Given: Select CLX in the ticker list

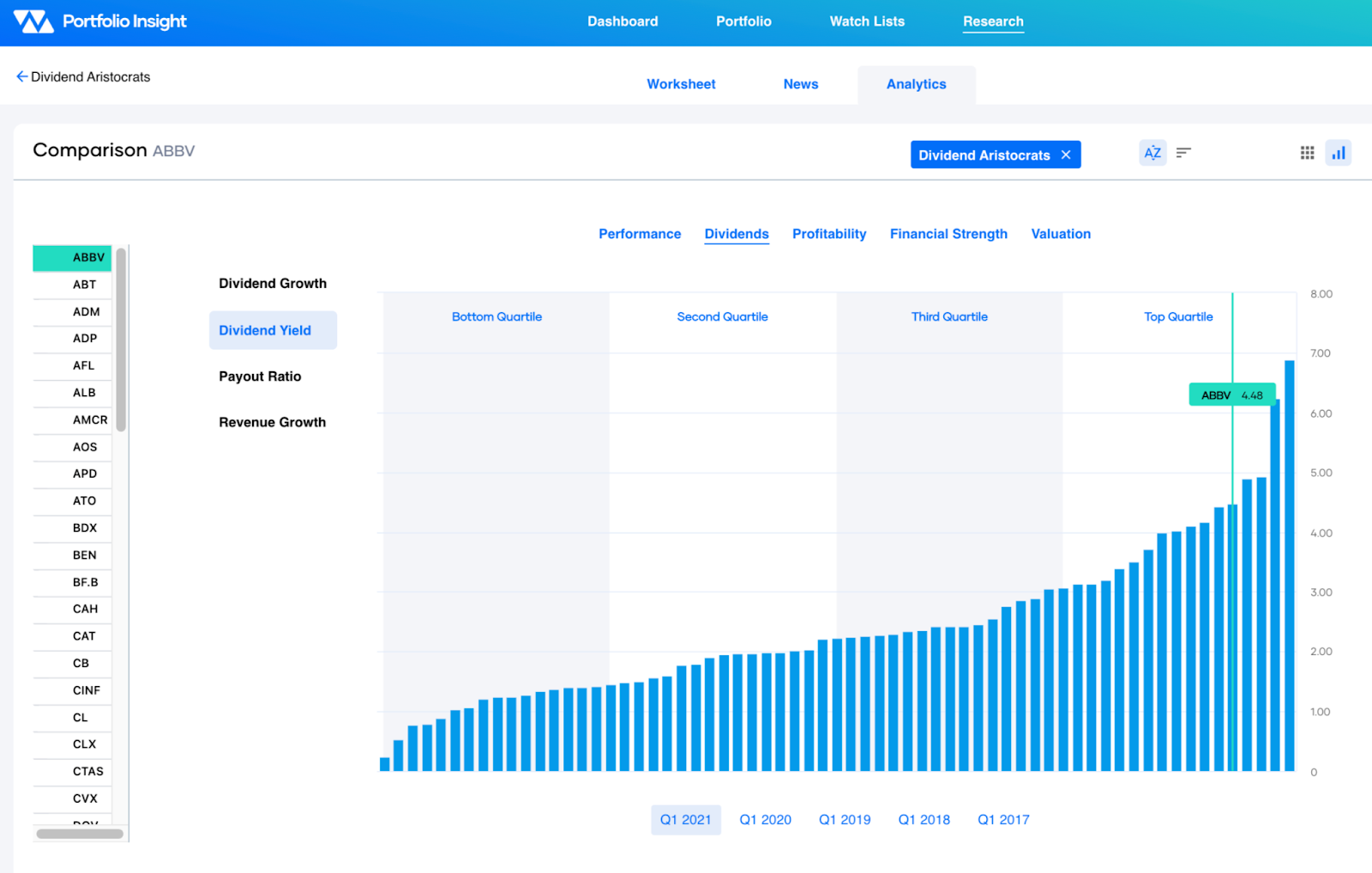Looking at the screenshot, I should point(72,744).
